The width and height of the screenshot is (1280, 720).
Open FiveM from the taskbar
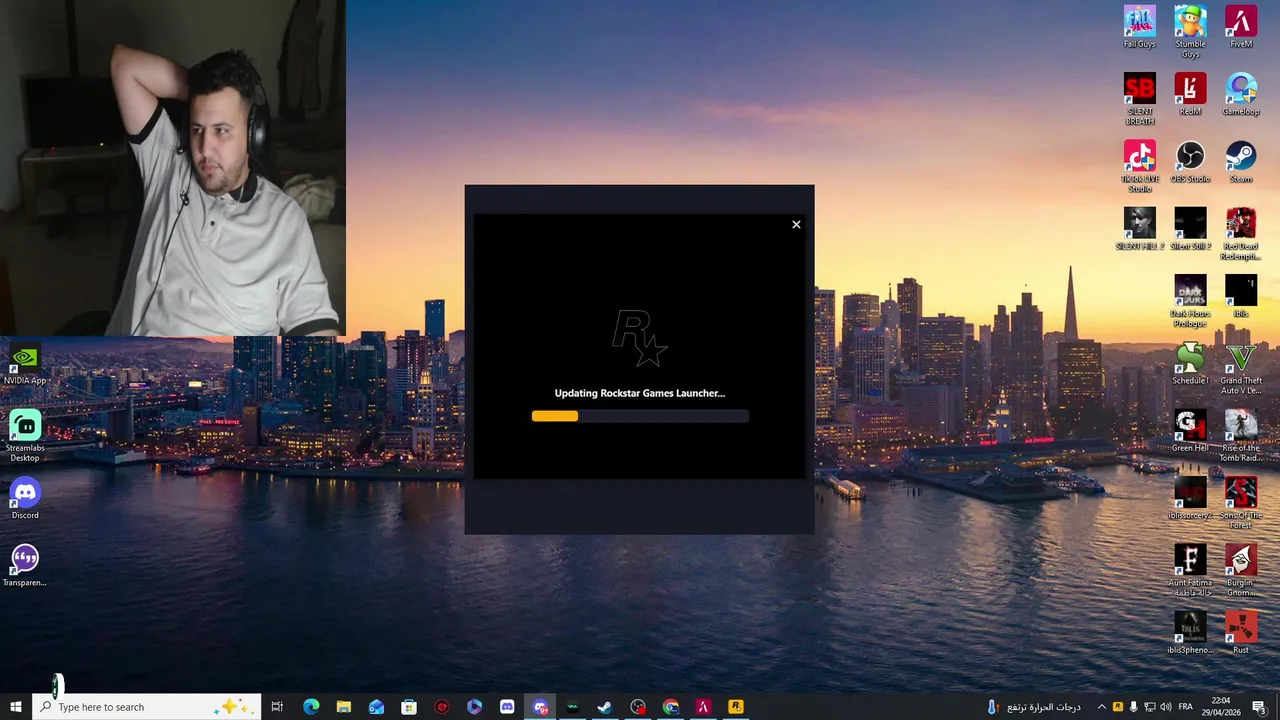click(703, 707)
